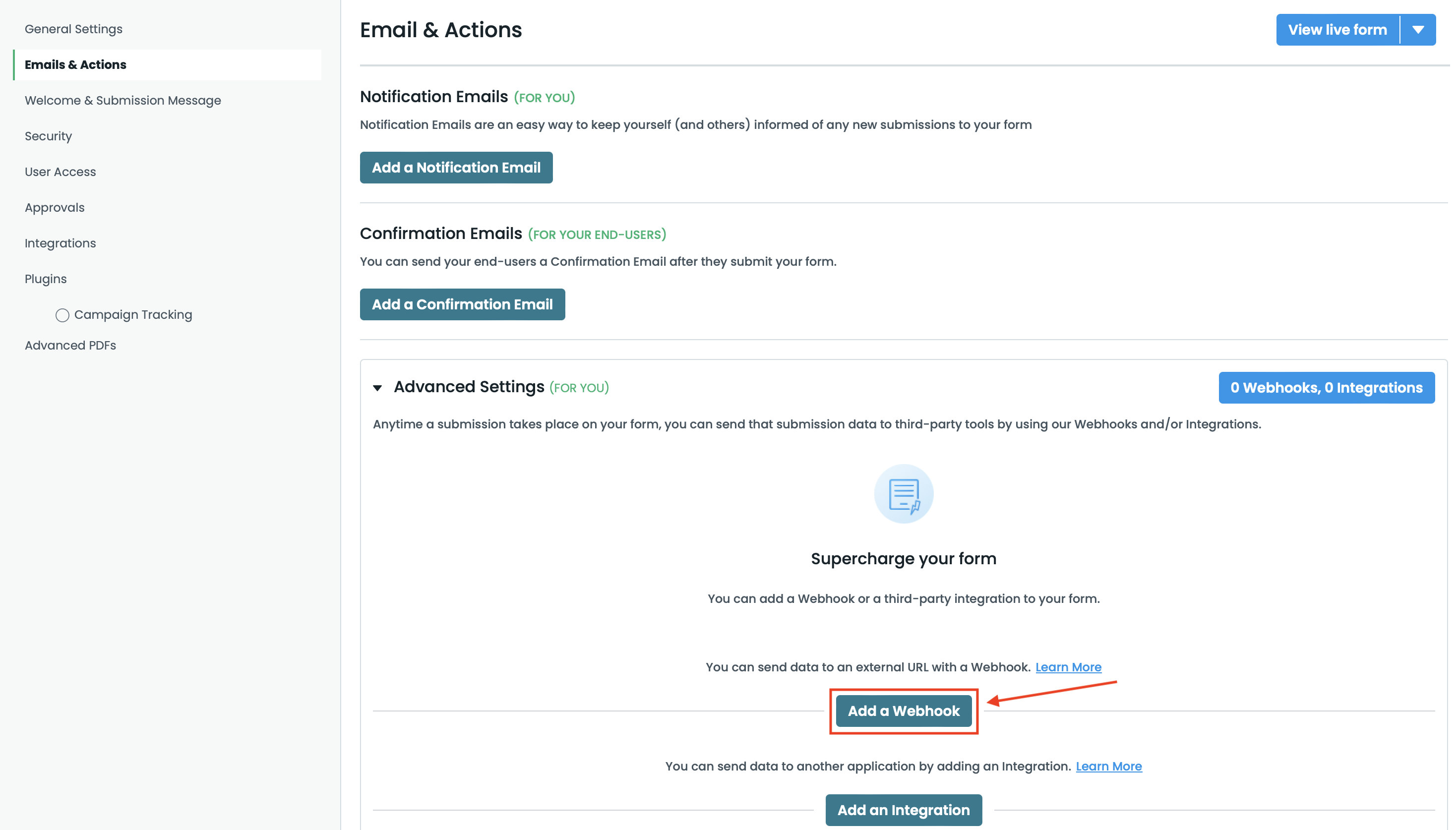
Task: Open the Webhook Learn More link
Action: pyautogui.click(x=1068, y=667)
